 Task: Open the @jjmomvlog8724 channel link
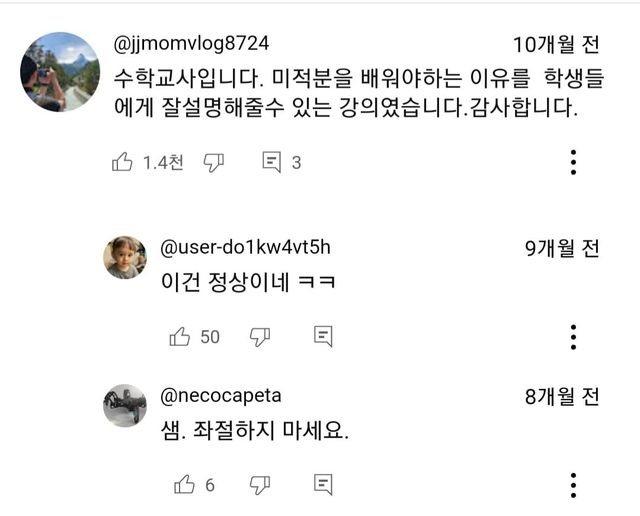click(191, 44)
